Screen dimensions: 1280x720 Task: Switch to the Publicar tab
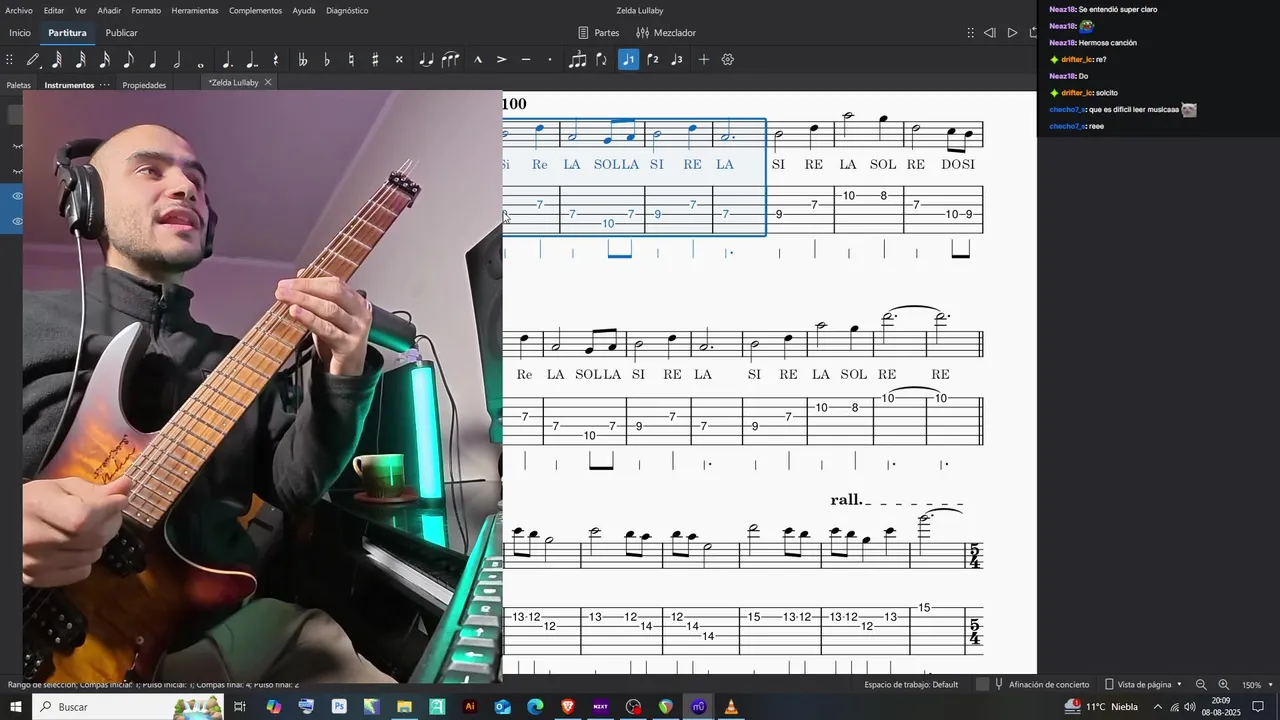click(x=122, y=33)
